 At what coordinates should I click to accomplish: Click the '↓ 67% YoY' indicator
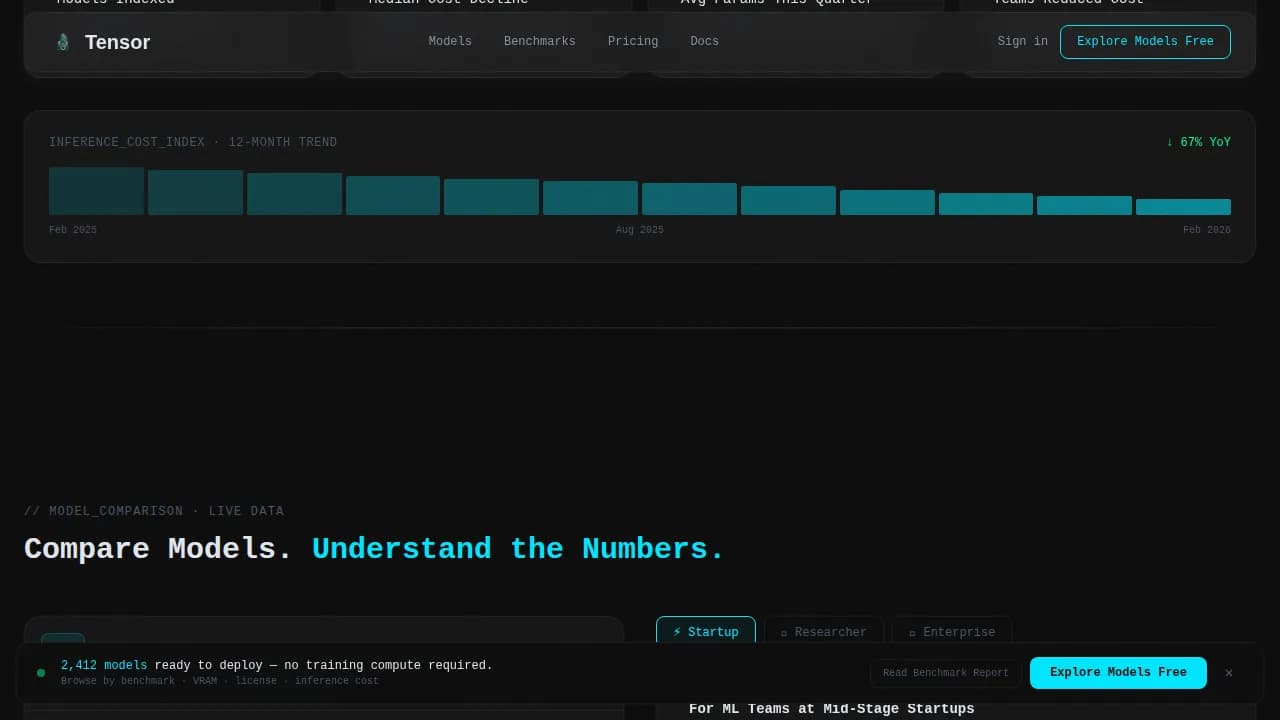click(1198, 143)
